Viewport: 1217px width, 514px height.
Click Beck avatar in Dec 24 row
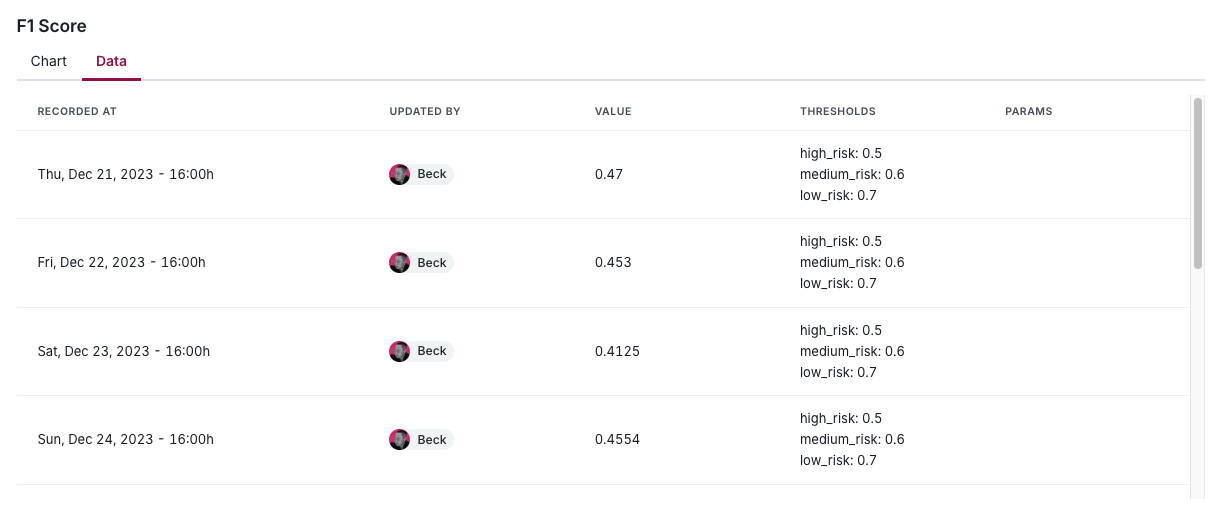(x=400, y=439)
